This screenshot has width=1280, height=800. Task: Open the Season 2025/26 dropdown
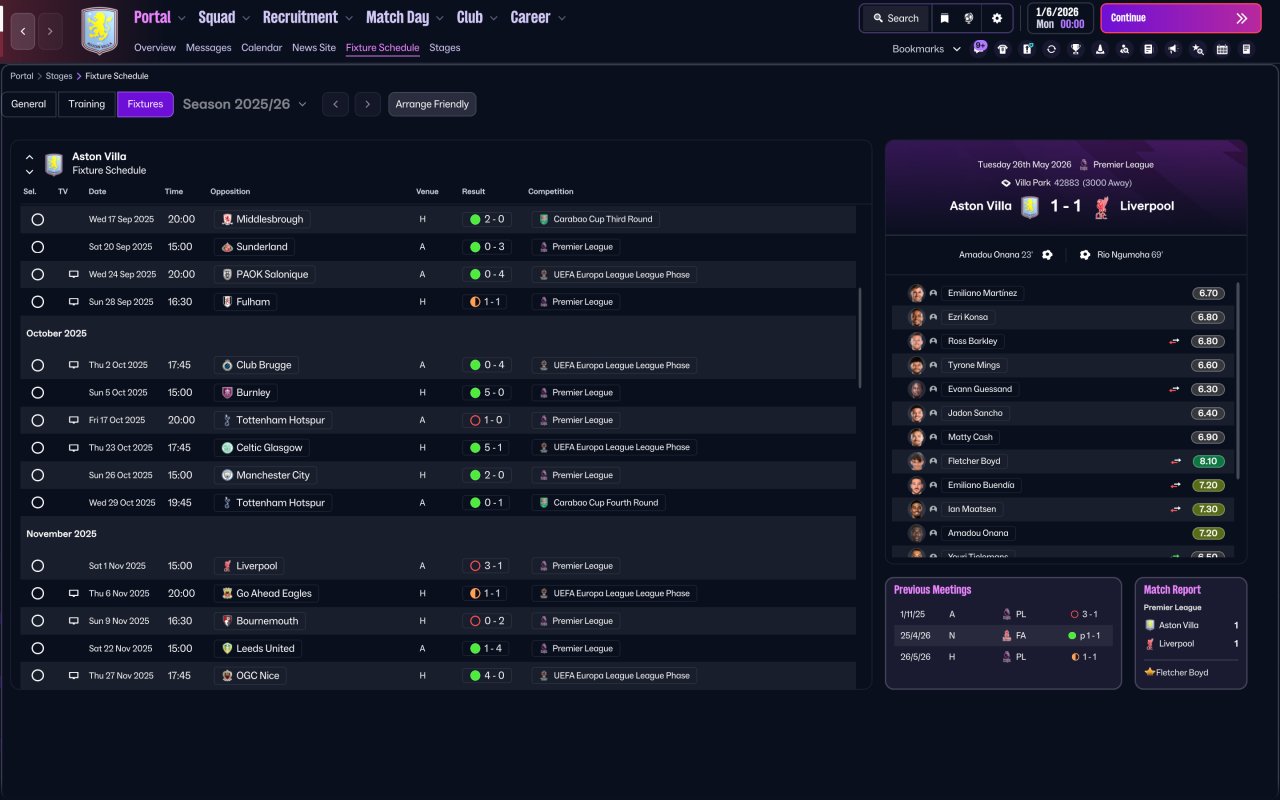pyautogui.click(x=245, y=104)
